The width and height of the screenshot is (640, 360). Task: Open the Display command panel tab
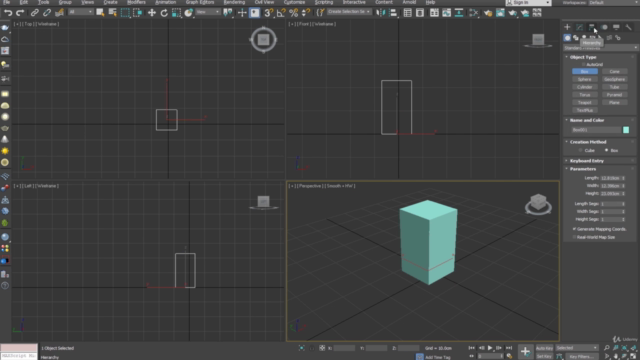pos(616,27)
